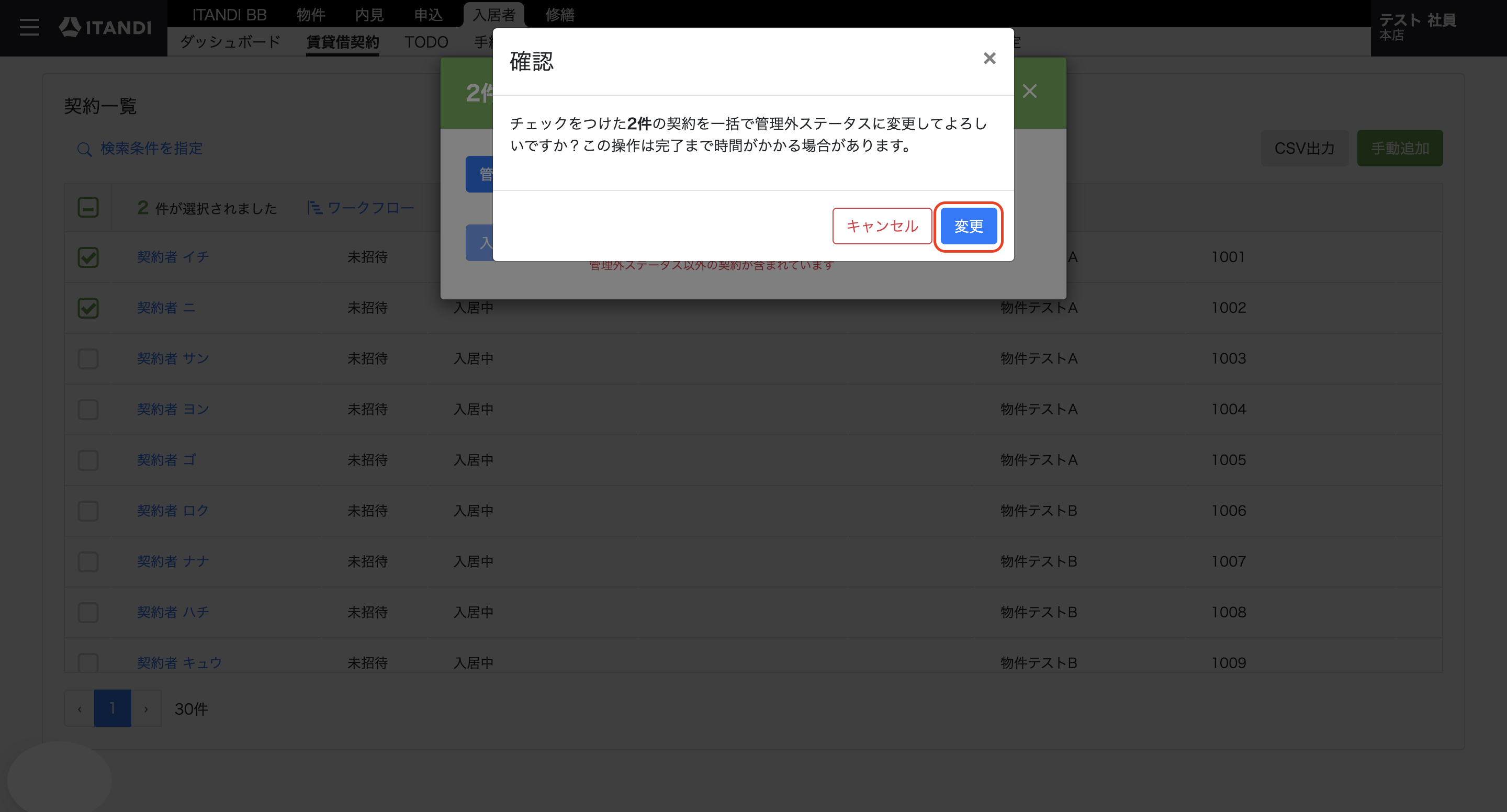
Task: Open the 賃貸借契約 submenu item
Action: click(x=343, y=42)
